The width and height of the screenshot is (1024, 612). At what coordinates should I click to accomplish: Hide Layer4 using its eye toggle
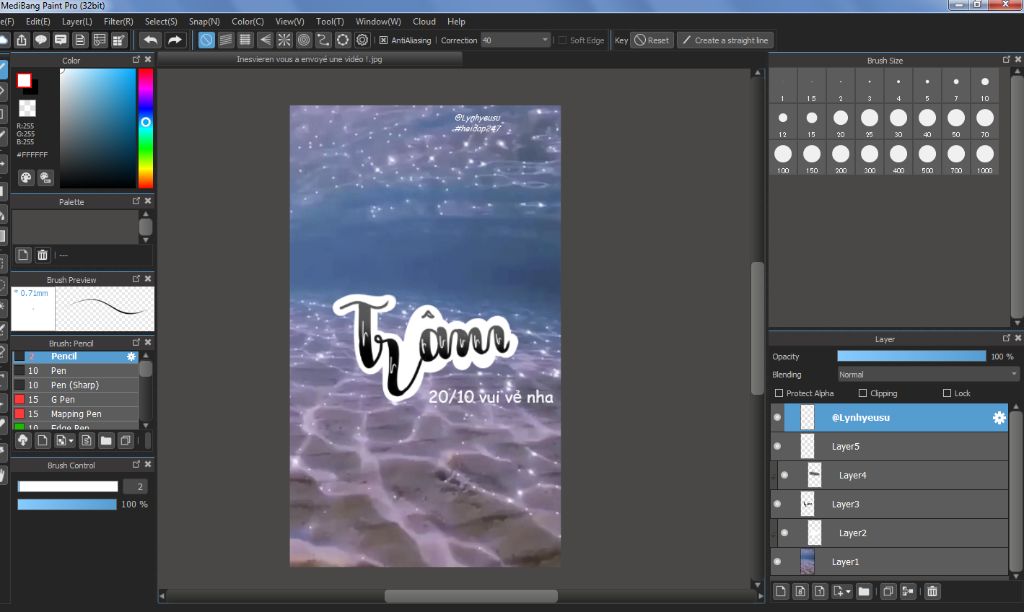click(784, 475)
